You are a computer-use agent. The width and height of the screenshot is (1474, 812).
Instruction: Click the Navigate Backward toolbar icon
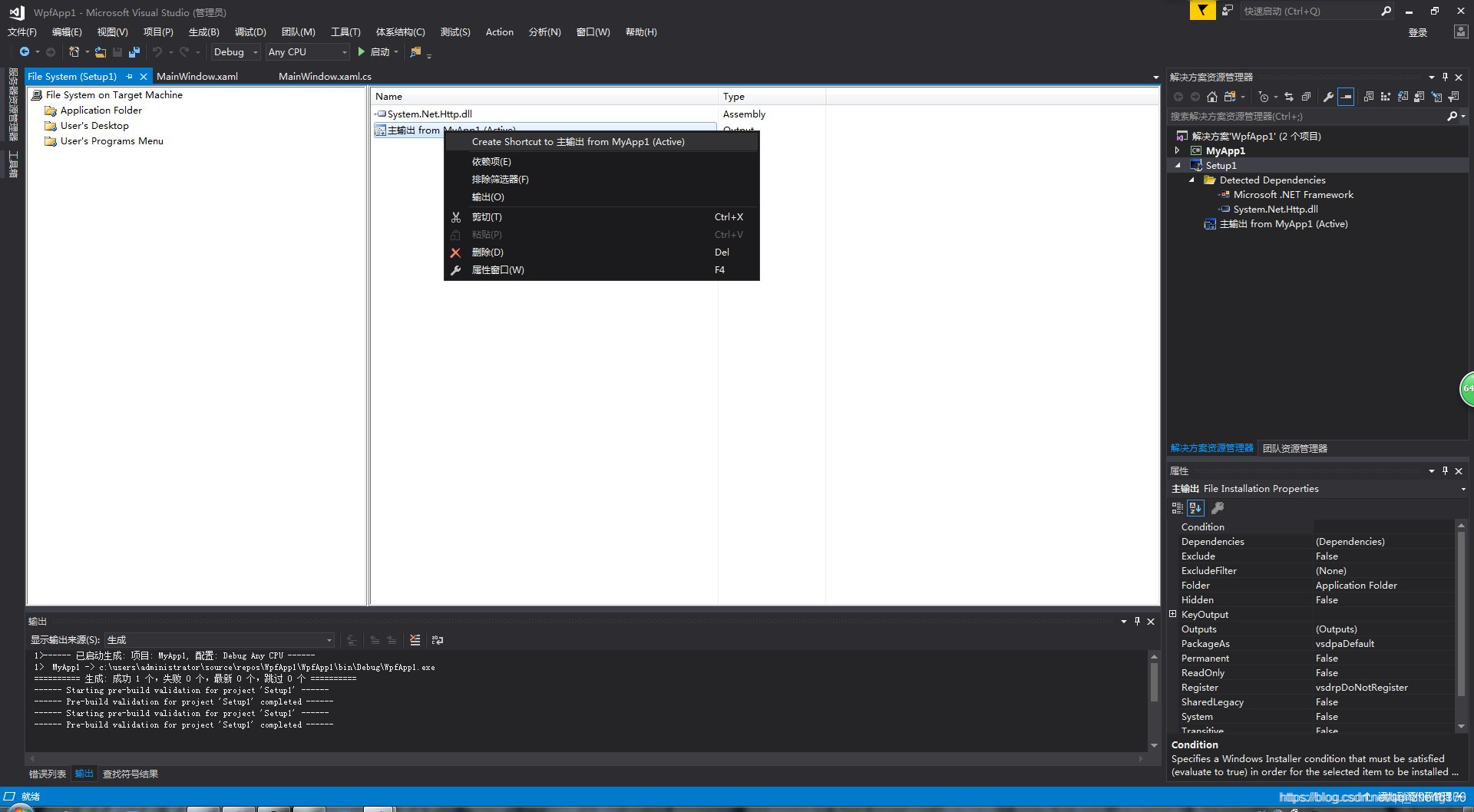click(x=25, y=51)
